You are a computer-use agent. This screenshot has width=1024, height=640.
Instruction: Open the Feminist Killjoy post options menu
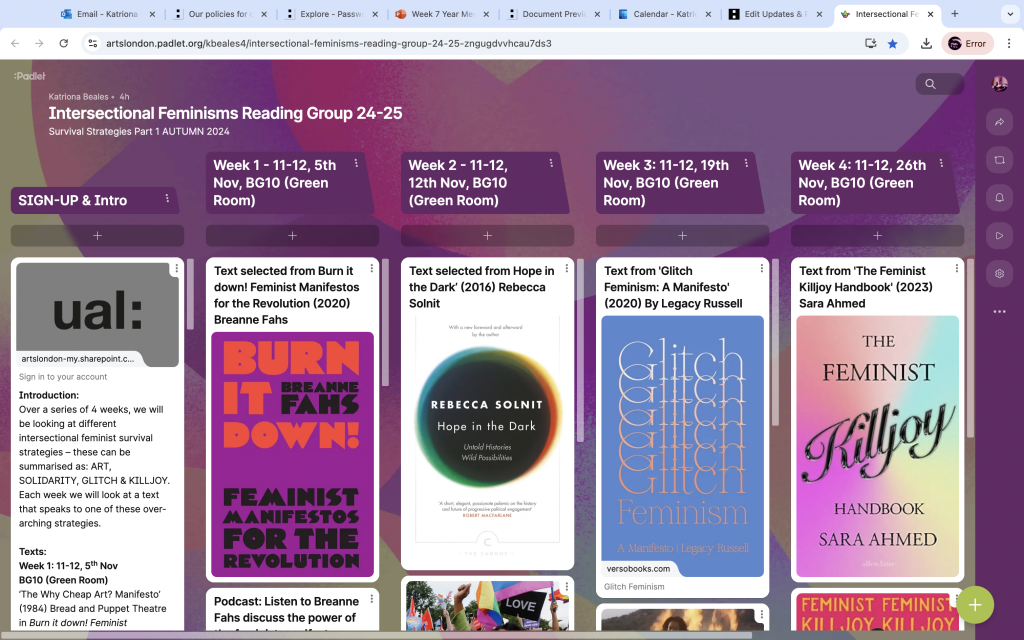(957, 268)
